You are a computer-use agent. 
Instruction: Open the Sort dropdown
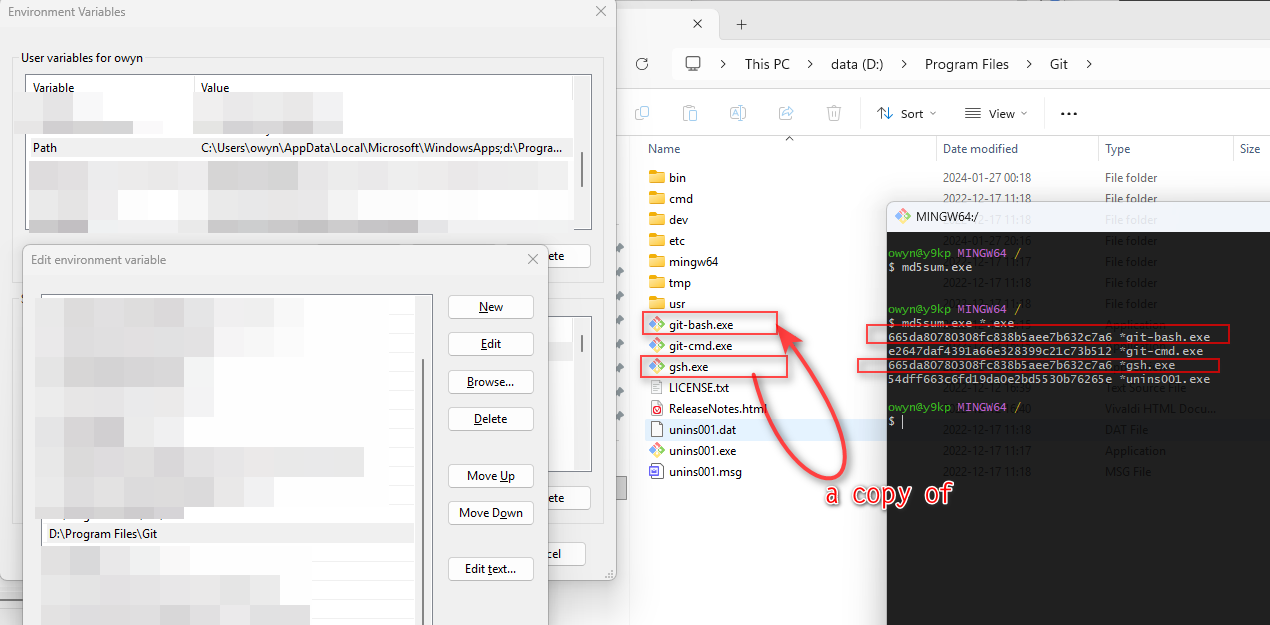pos(905,113)
